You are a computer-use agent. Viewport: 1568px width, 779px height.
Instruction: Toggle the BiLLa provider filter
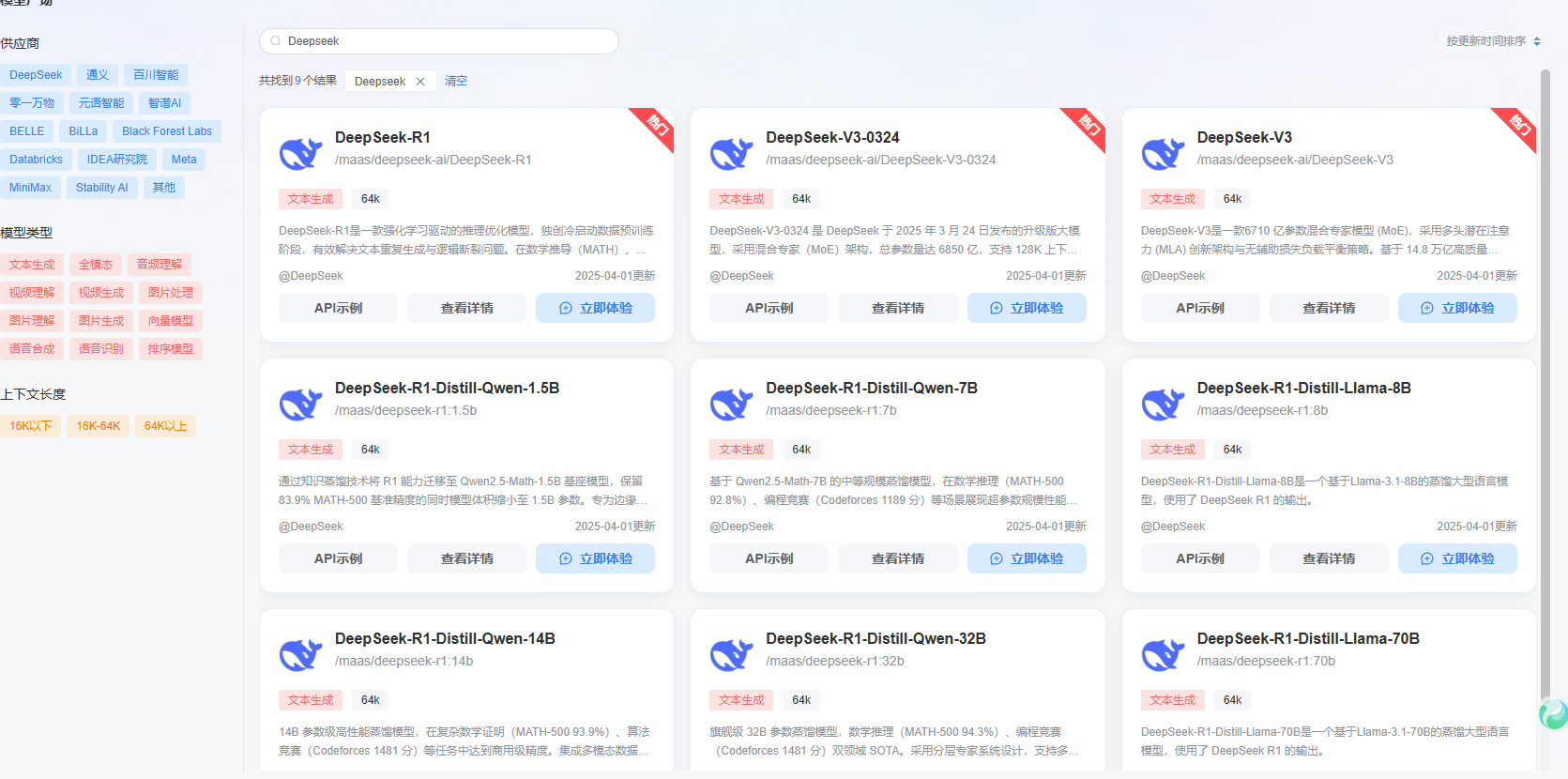84,131
